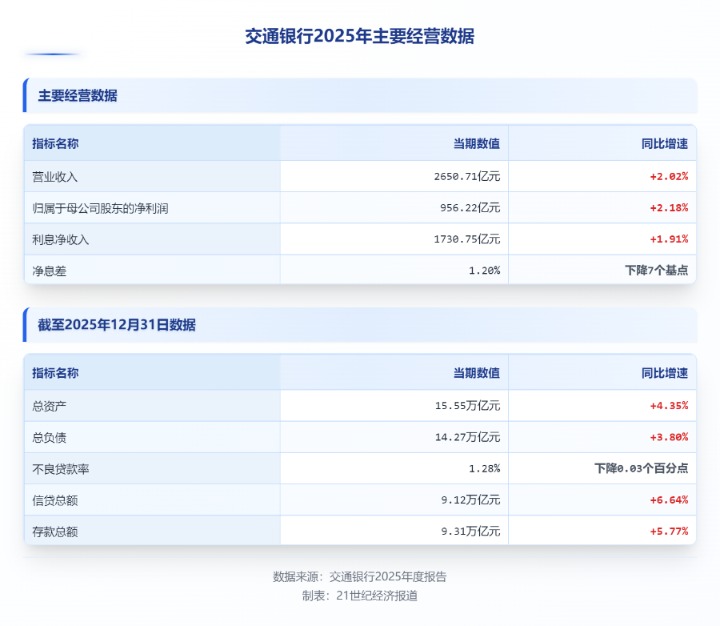The width and height of the screenshot is (720, 626).
Task: Click the 净息差 row label
Action: [x=49, y=270]
